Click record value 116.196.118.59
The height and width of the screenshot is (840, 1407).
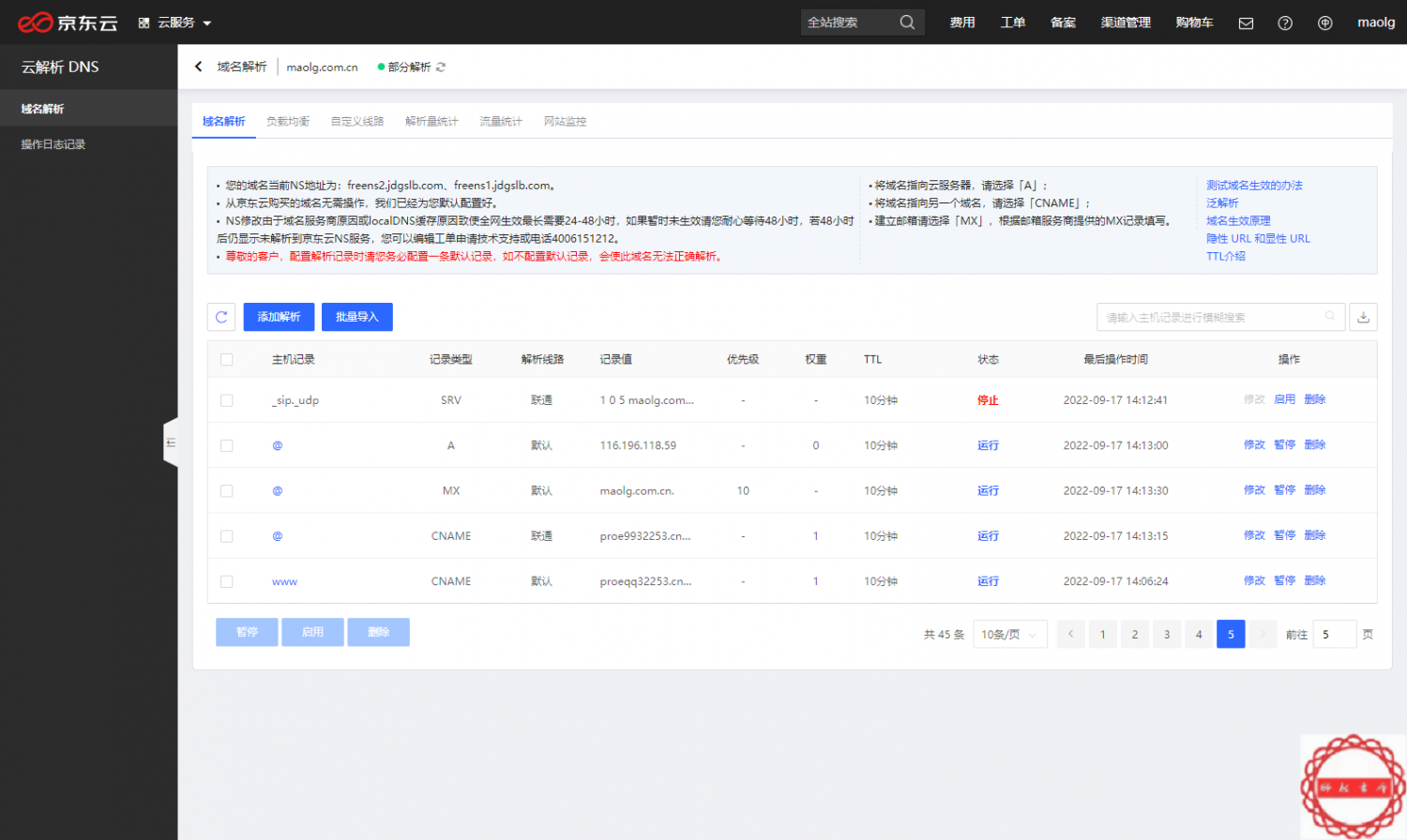(x=638, y=445)
